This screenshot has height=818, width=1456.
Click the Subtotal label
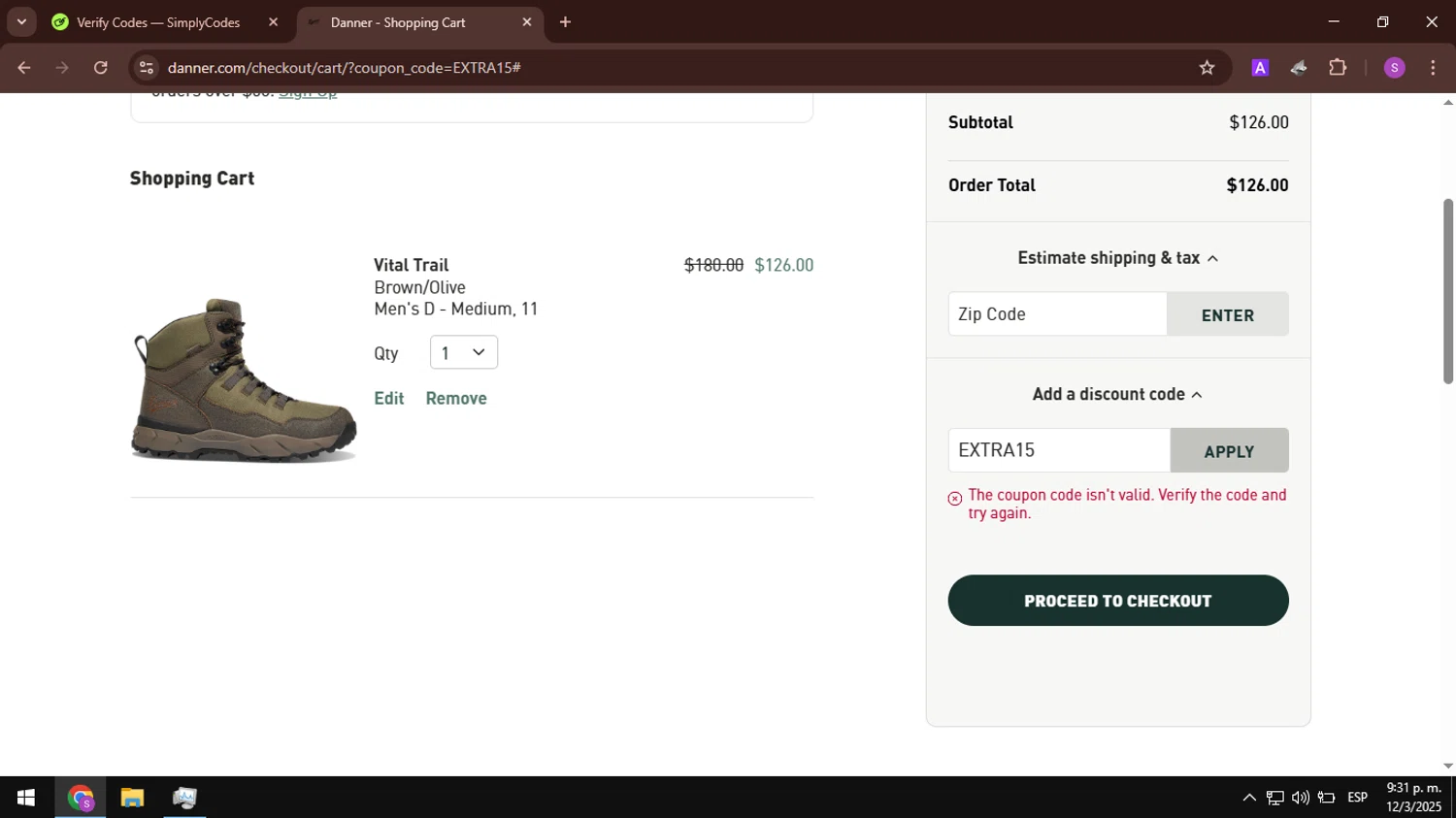[980, 122]
